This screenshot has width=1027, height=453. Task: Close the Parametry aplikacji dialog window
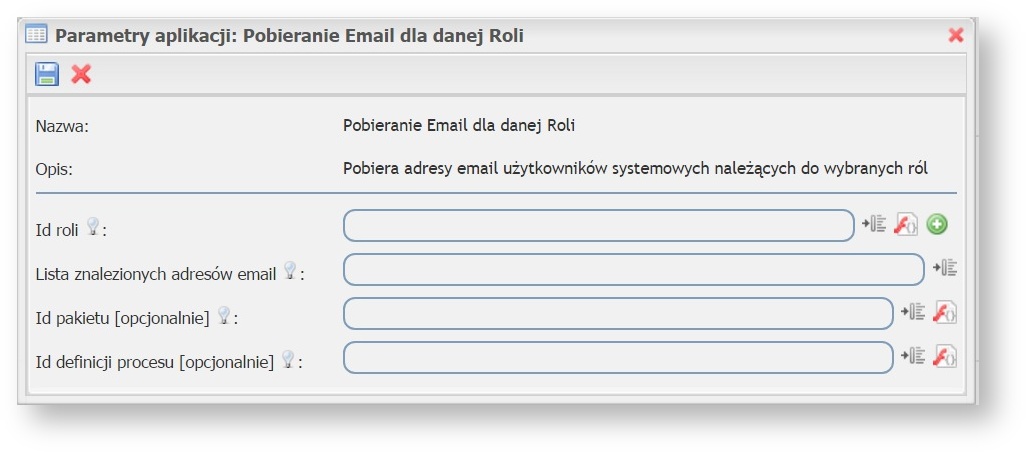955,35
